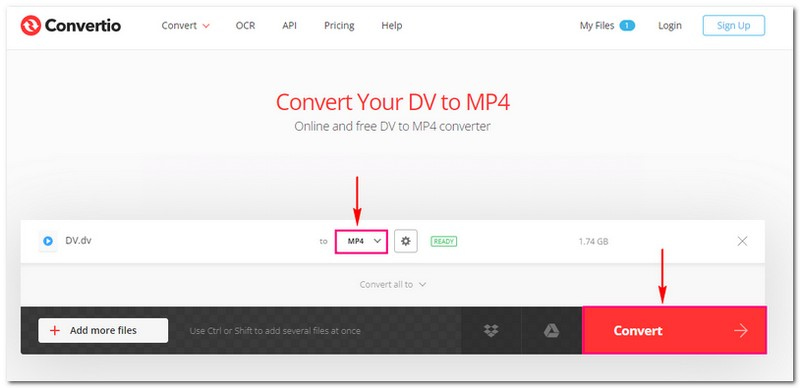Click the Convertio logo
Image resolution: width=800 pixels, height=388 pixels.
coord(70,25)
